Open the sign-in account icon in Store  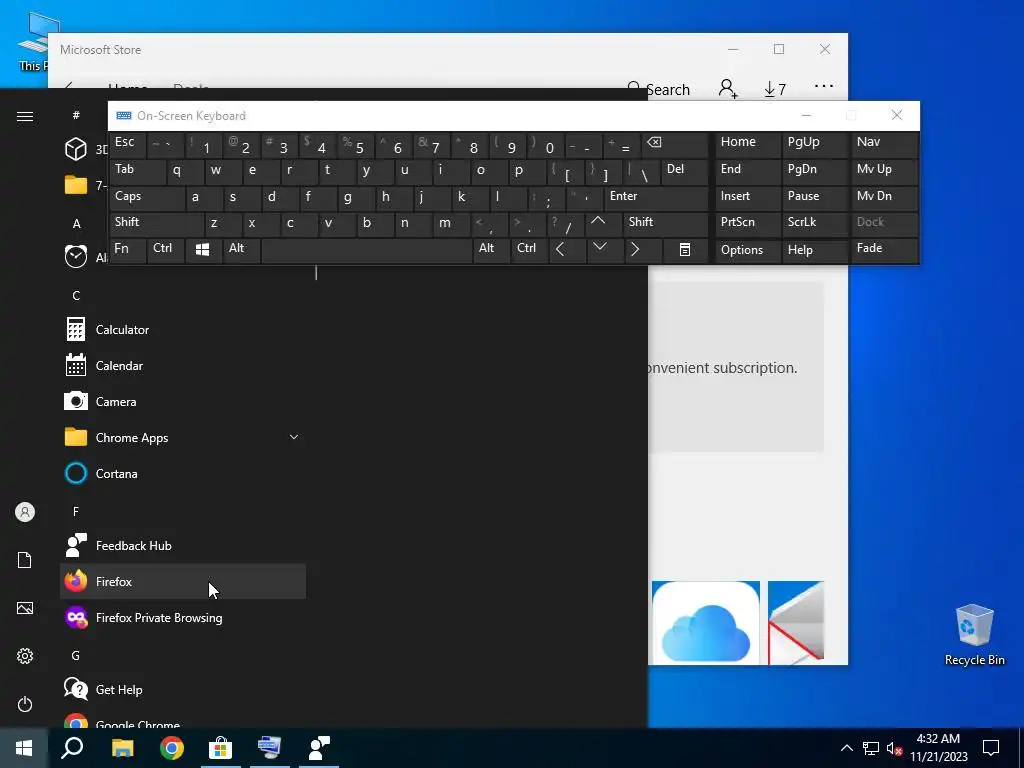coord(728,89)
